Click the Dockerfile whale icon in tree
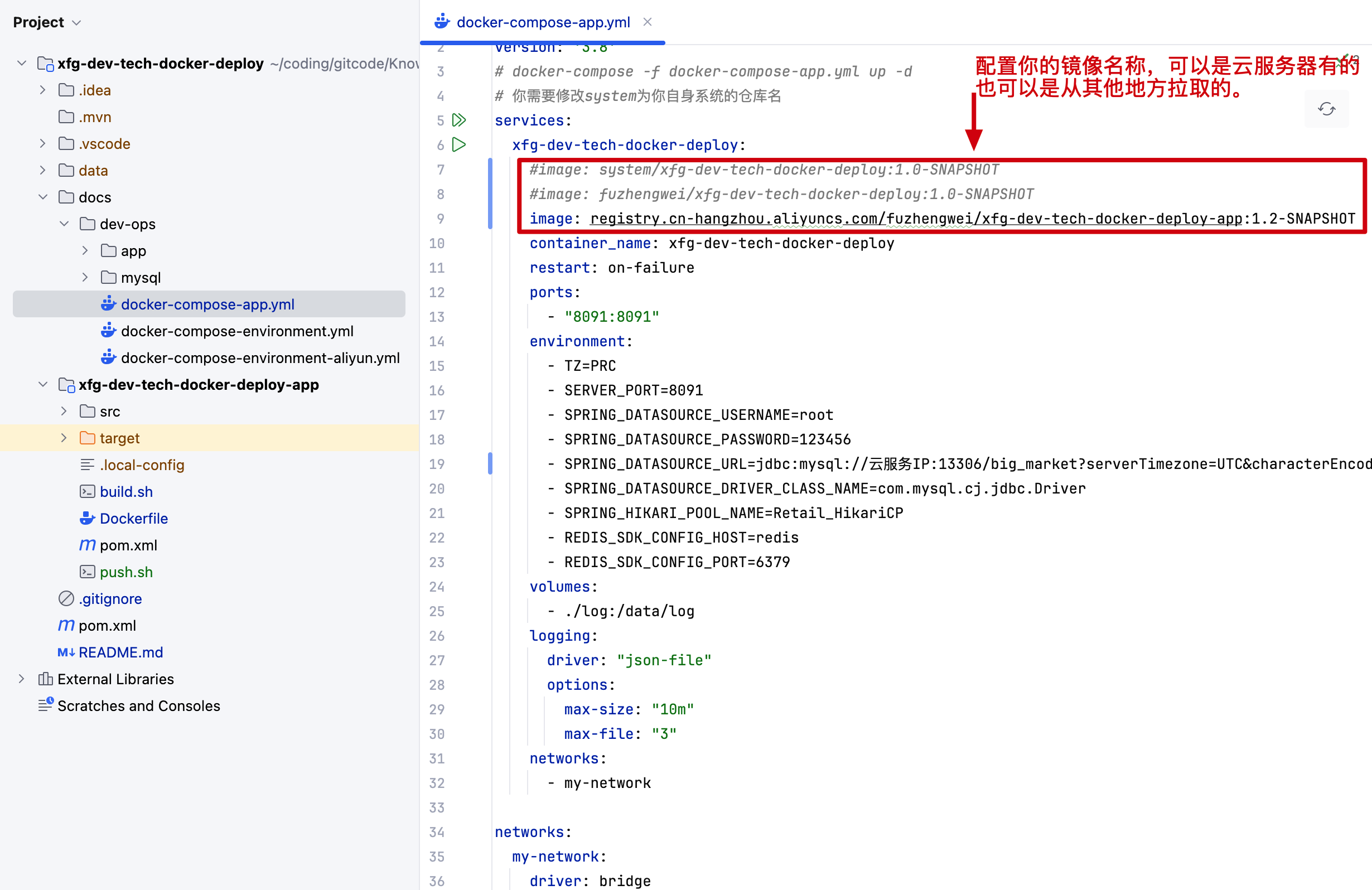The image size is (1372, 890). (x=87, y=518)
